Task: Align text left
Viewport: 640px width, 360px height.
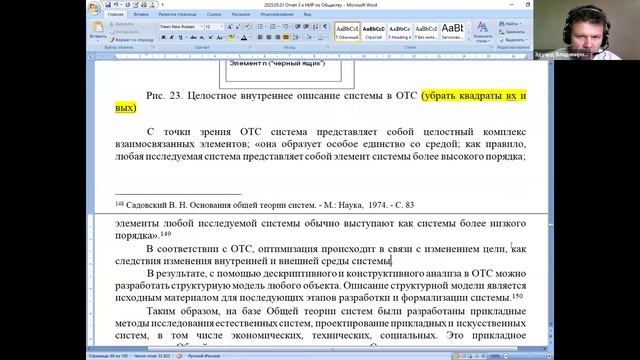Action: click(260, 37)
